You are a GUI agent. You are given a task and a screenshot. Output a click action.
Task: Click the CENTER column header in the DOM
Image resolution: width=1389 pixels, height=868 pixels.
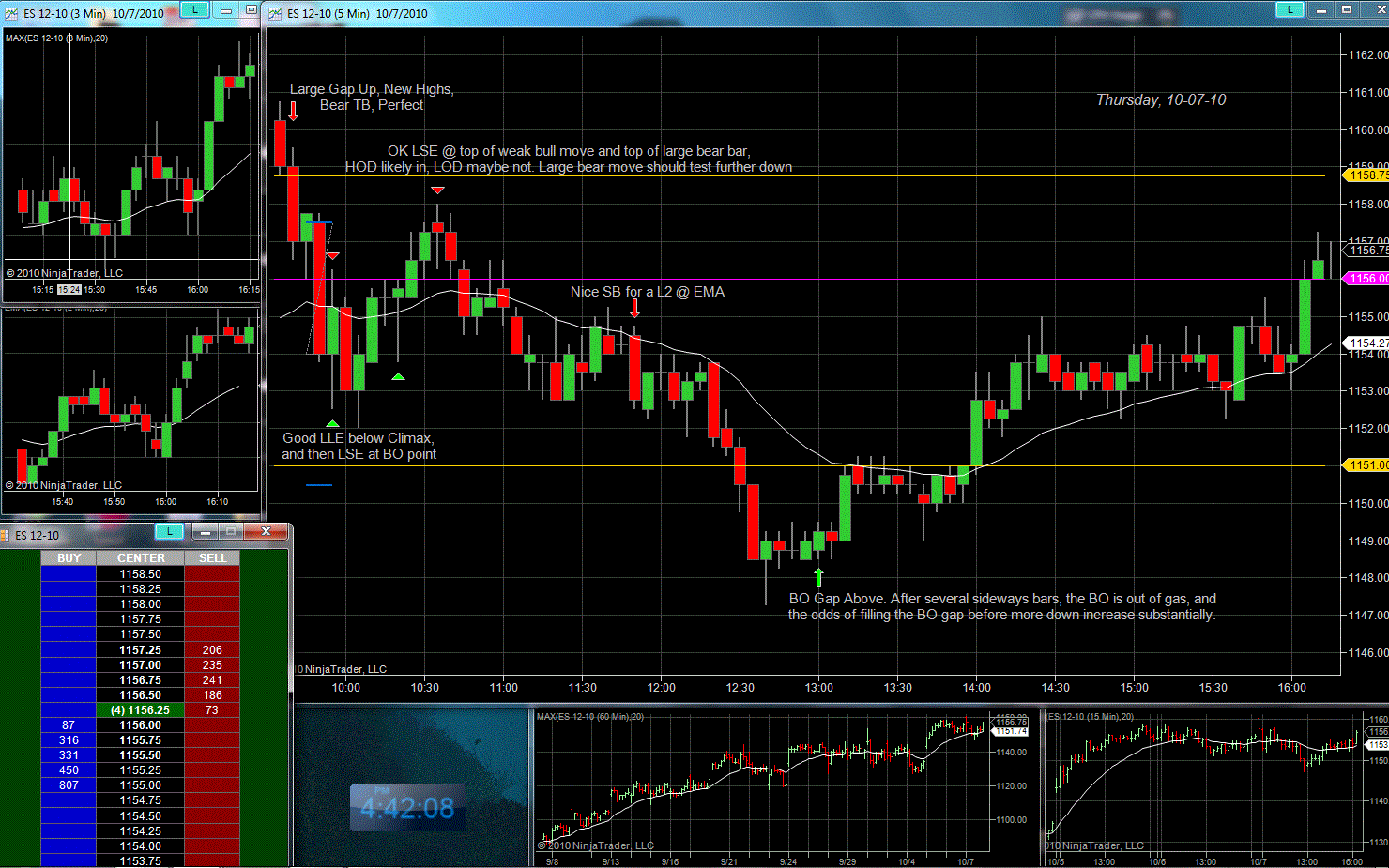(141, 558)
